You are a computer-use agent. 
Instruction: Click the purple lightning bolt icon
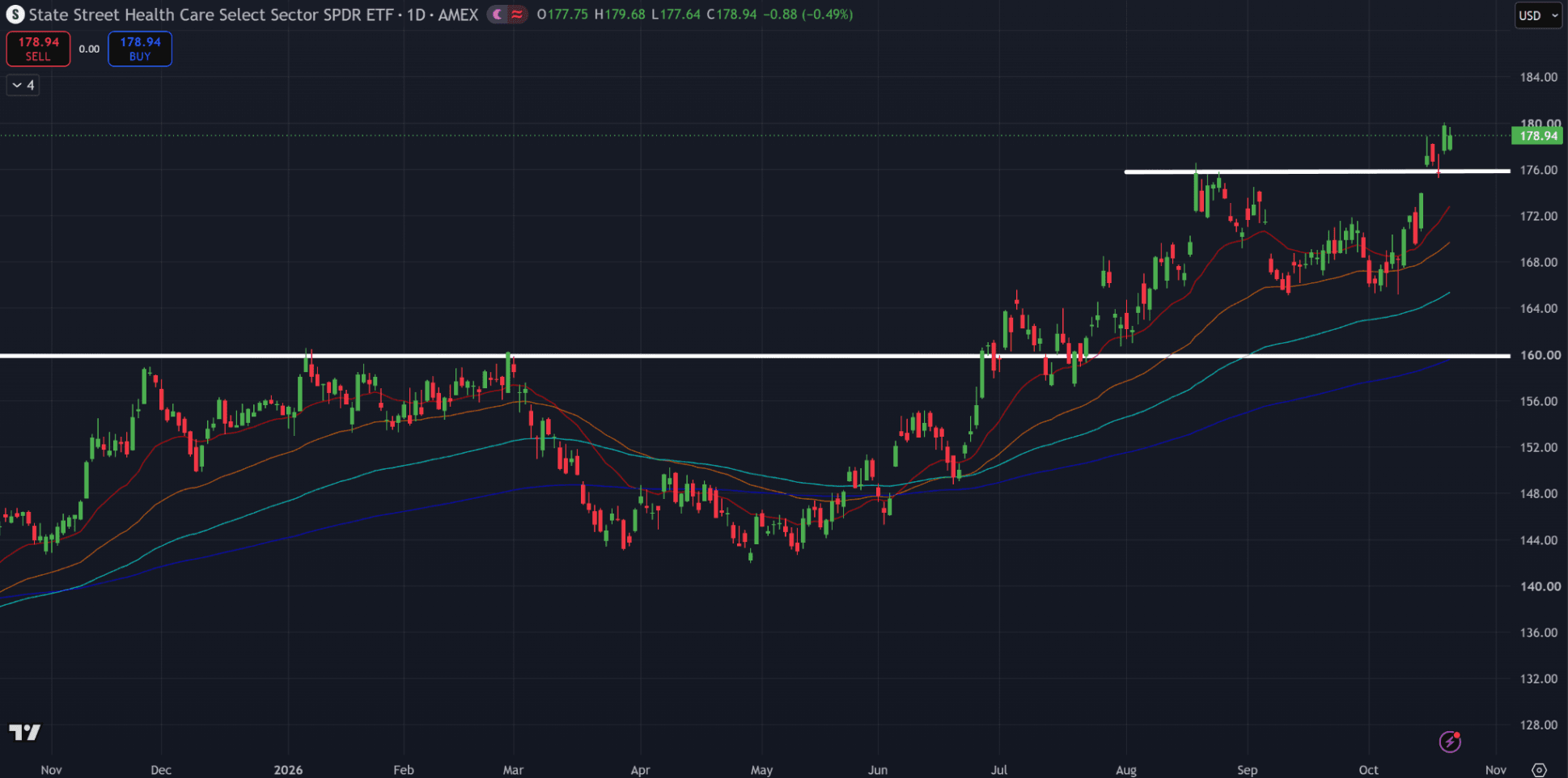(1449, 741)
